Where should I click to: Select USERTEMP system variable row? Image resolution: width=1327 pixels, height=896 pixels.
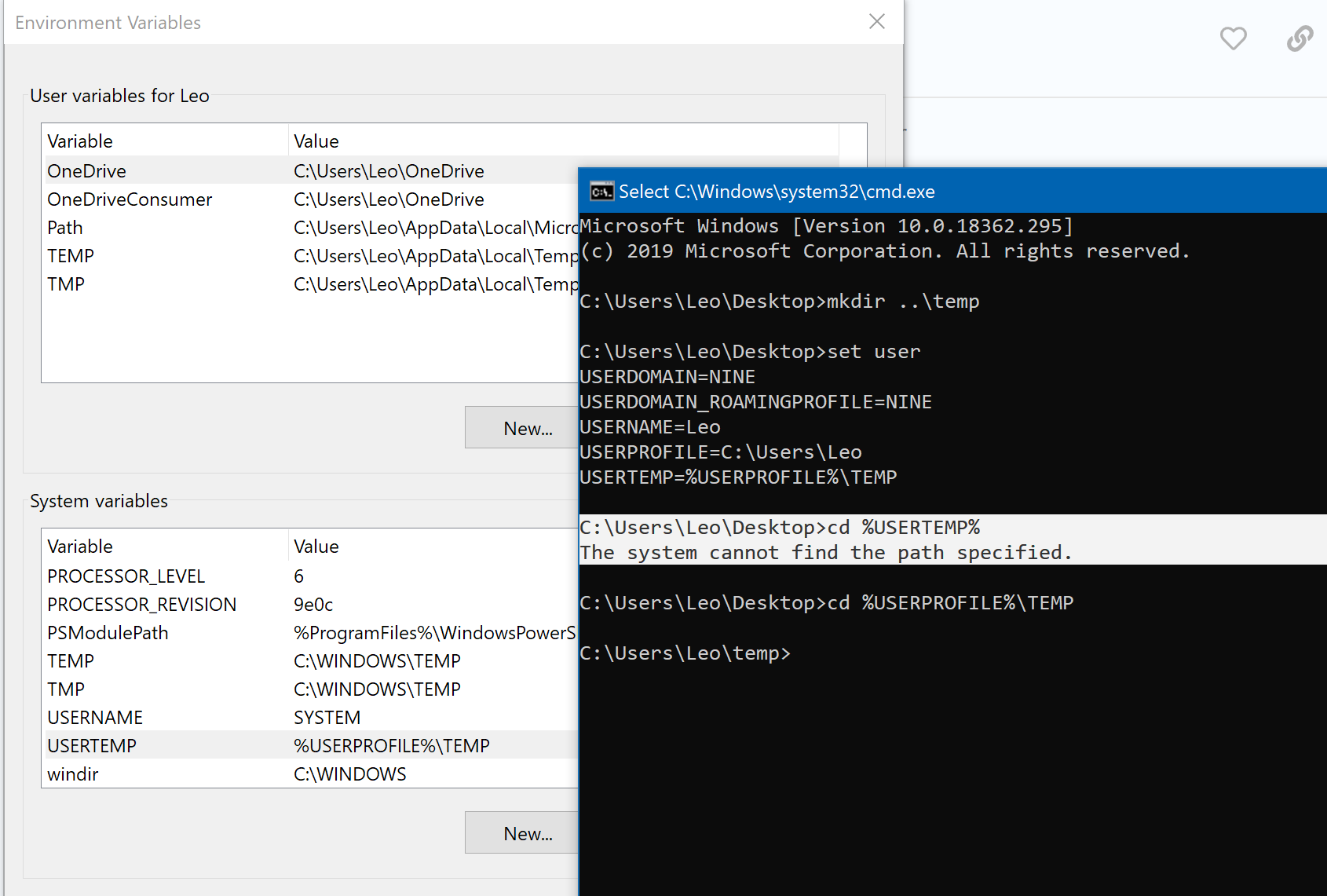click(310, 745)
